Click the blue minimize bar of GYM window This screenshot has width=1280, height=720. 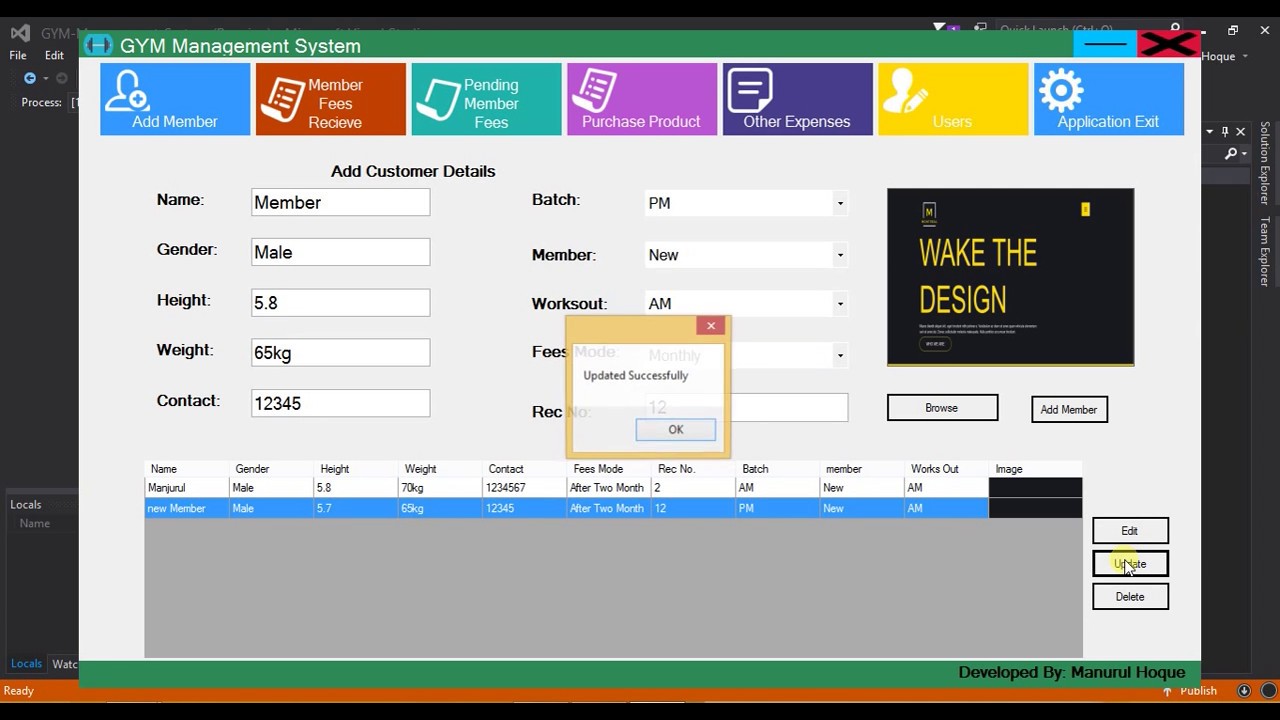(x=1105, y=44)
